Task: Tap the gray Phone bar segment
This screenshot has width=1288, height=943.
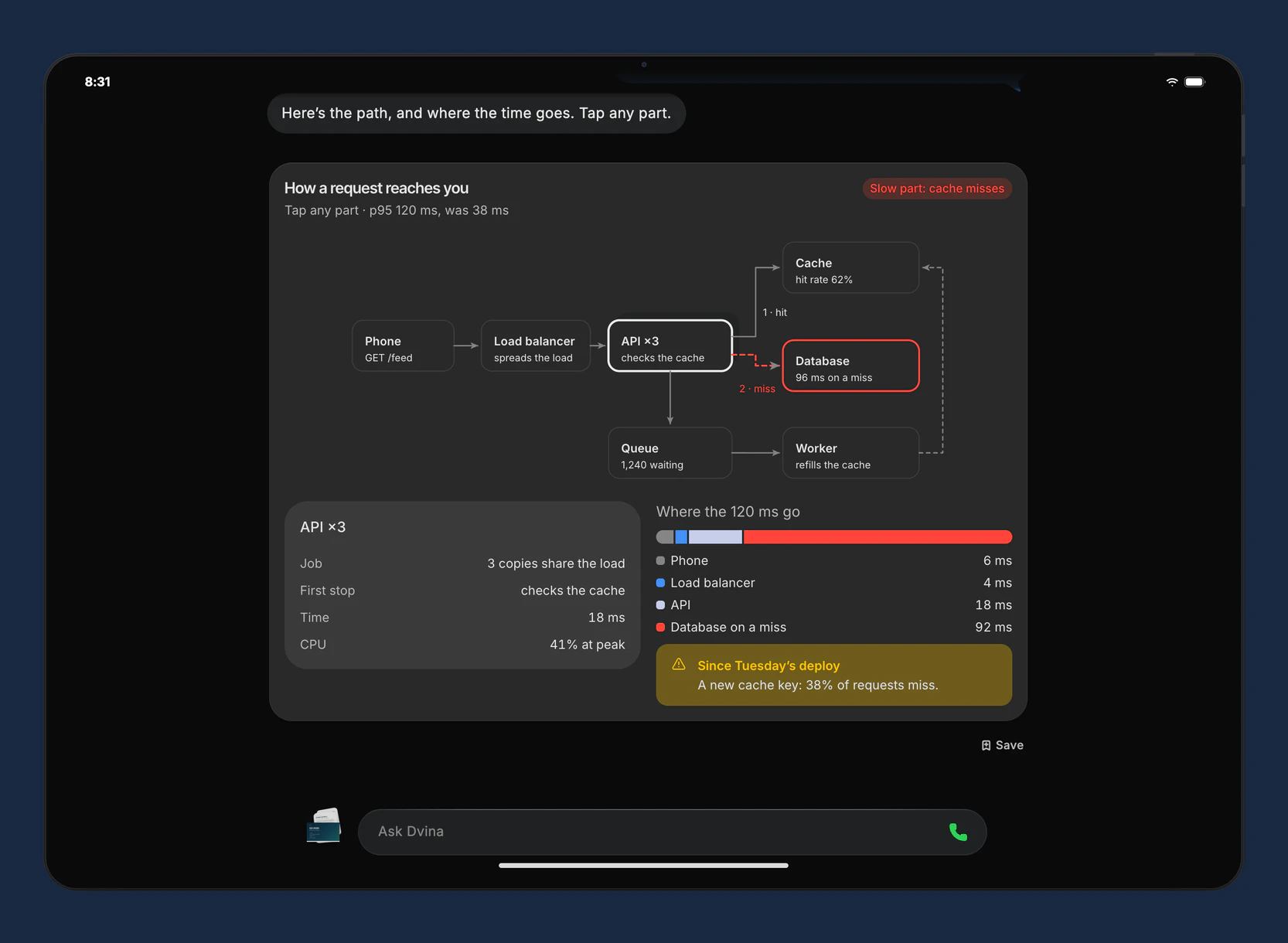Action: tap(665, 537)
